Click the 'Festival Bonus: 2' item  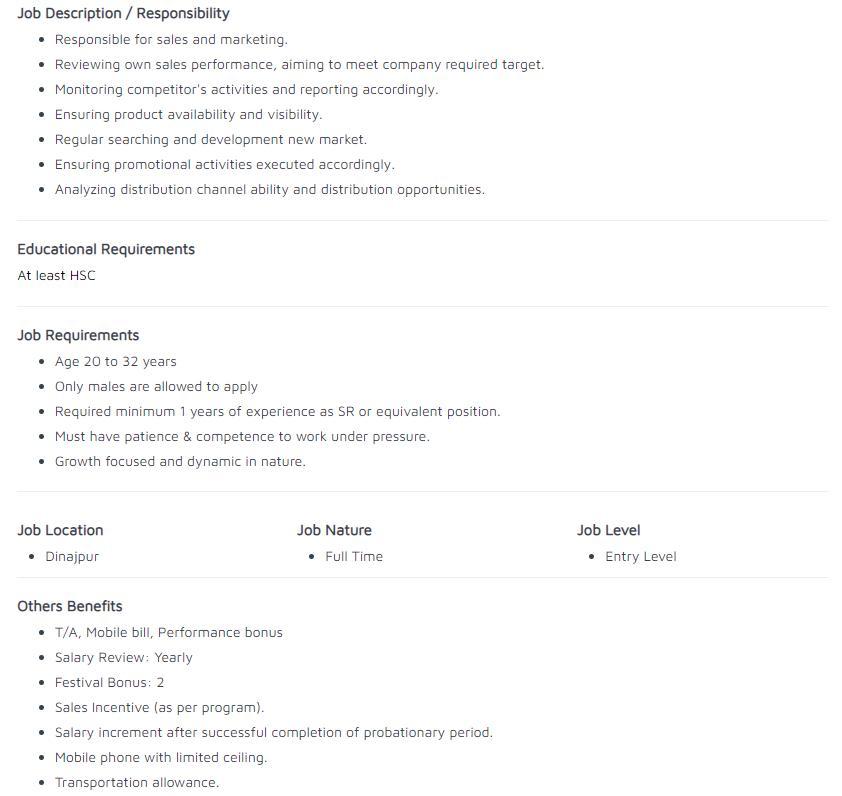pyautogui.click(x=110, y=683)
